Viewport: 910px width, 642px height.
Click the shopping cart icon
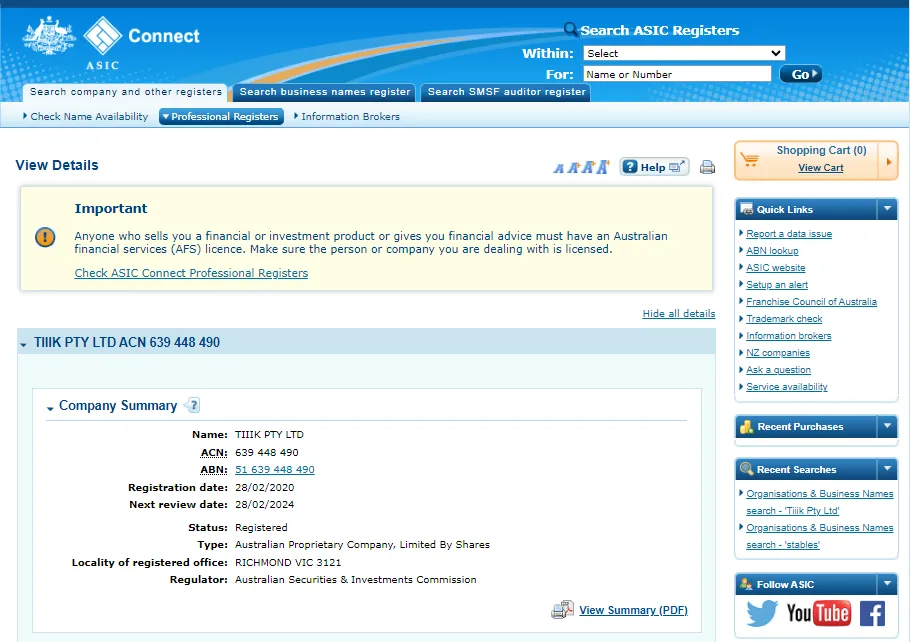(x=750, y=160)
